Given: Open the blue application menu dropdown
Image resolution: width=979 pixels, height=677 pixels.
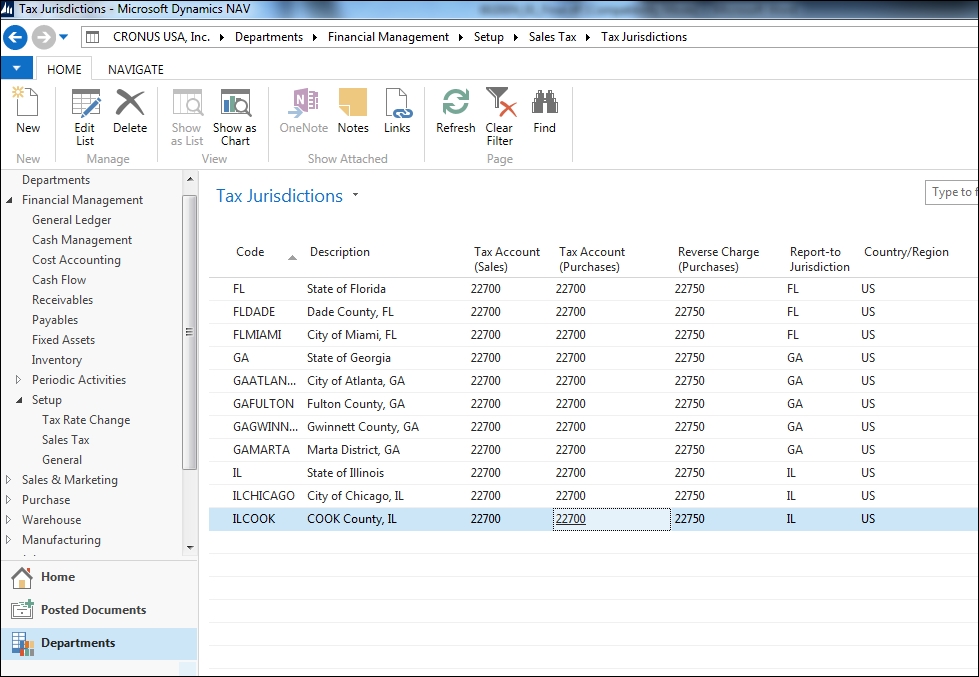Looking at the screenshot, I should click(x=17, y=69).
